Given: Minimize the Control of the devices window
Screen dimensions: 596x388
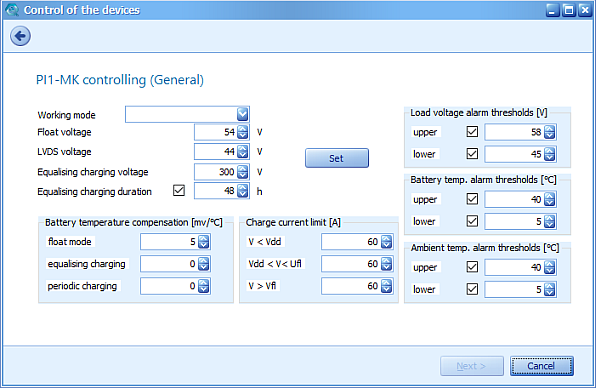Looking at the screenshot, I should click(553, 10).
